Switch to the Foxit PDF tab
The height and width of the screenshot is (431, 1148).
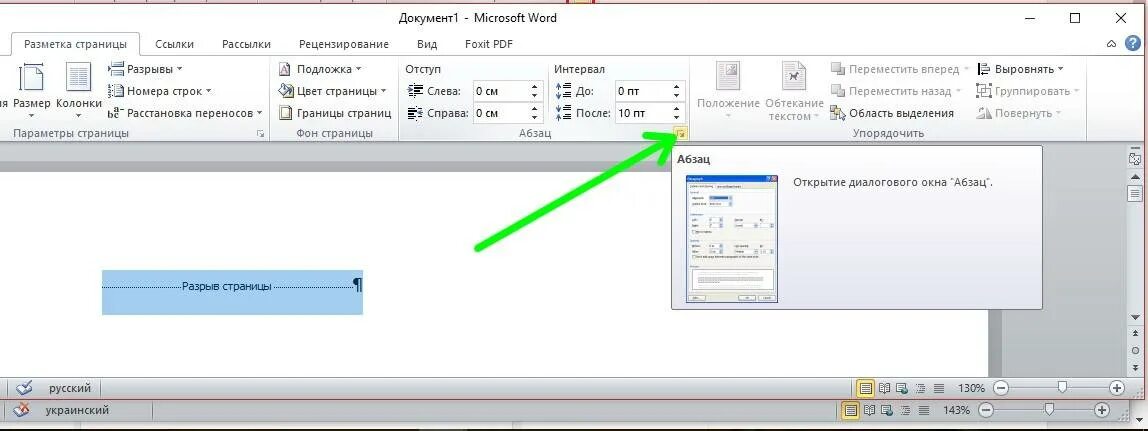[x=489, y=44]
